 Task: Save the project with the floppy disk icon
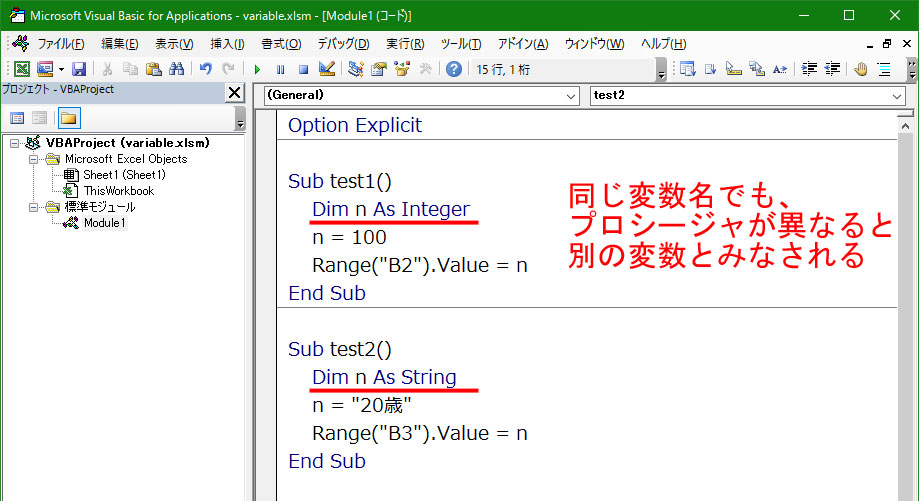point(78,69)
